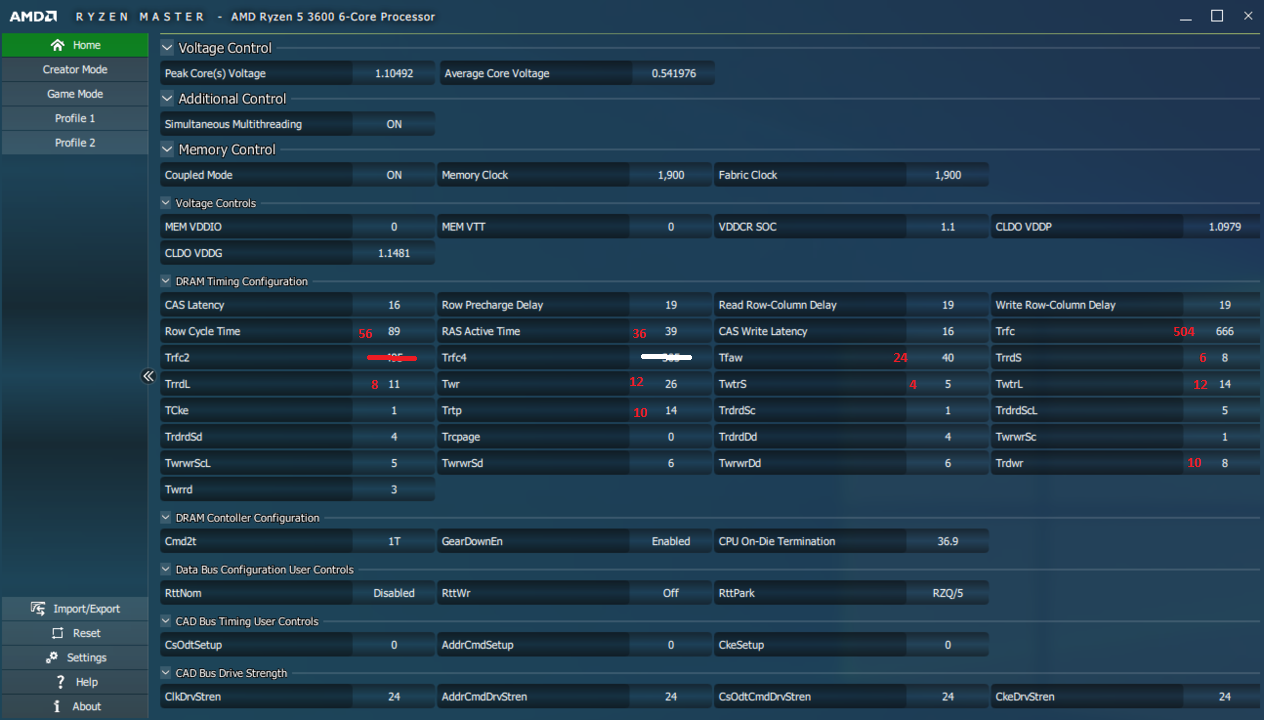Open Profile 2 in the sidebar

[x=75, y=143]
